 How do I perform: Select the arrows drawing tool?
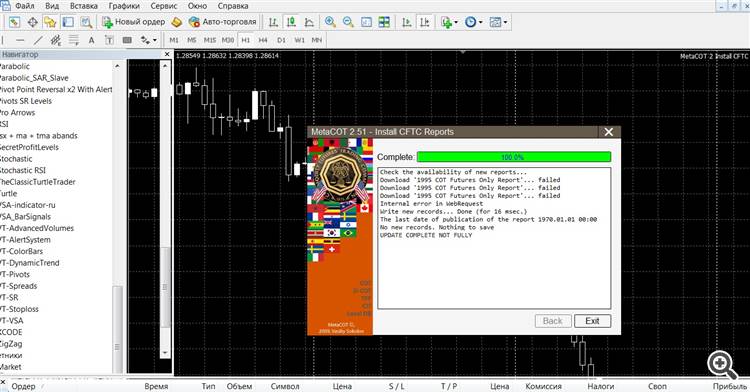click(145, 40)
